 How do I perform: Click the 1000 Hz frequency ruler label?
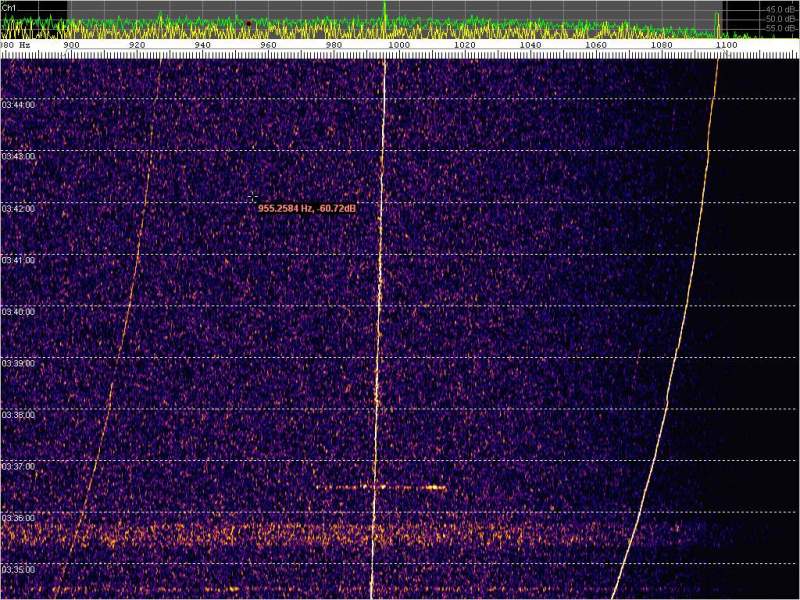(399, 46)
